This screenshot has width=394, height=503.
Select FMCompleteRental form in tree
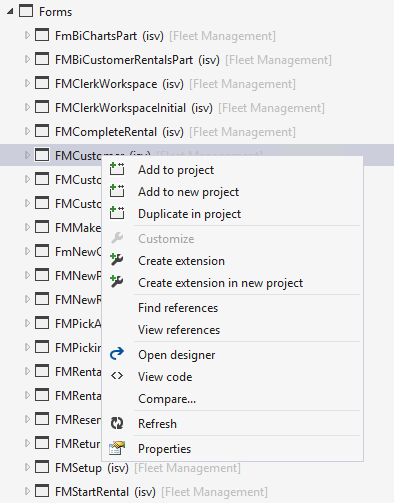[106, 132]
